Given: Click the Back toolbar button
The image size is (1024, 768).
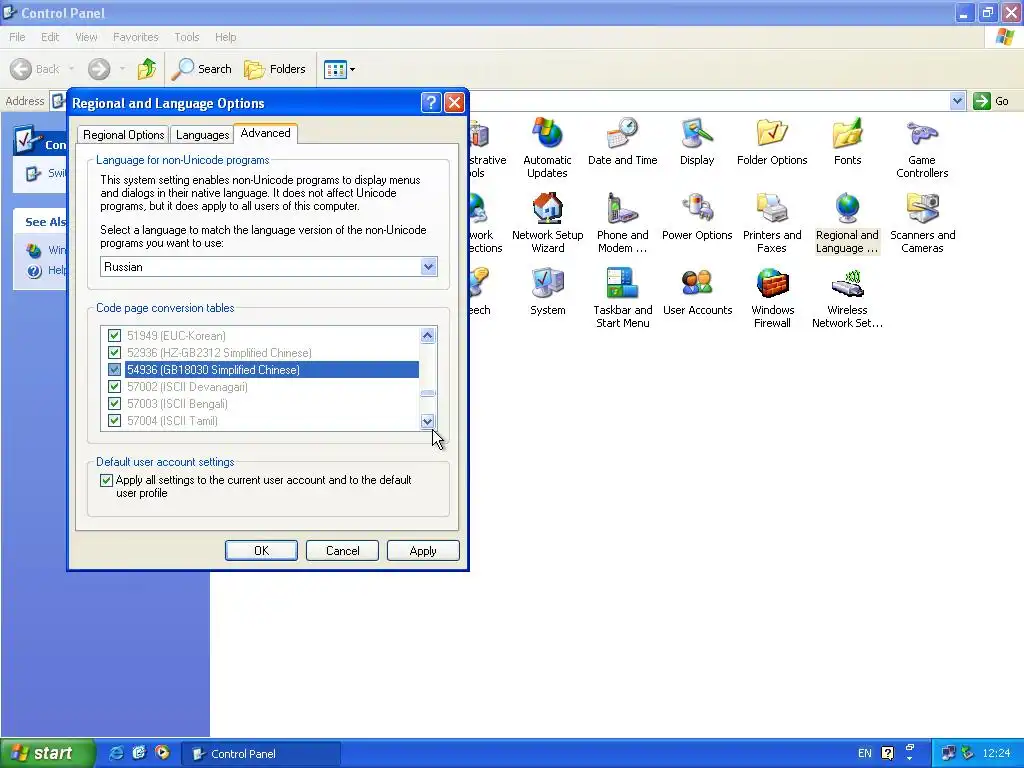Looking at the screenshot, I should click(35, 69).
